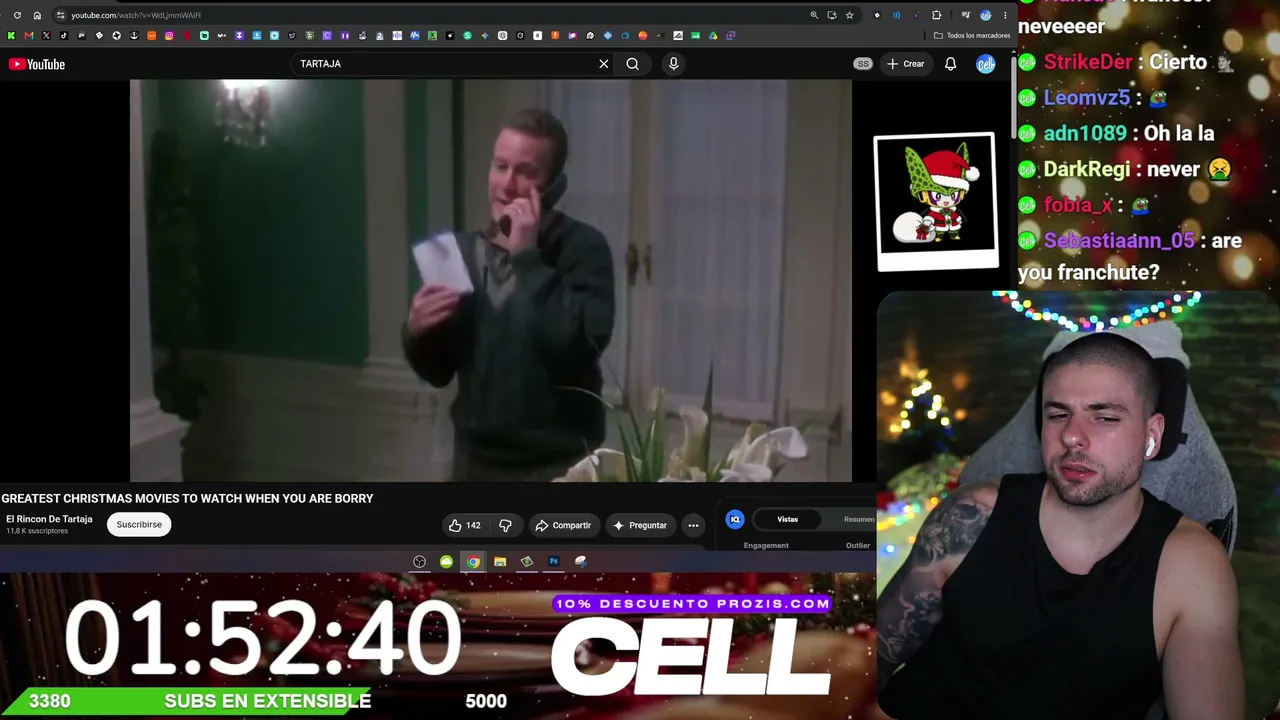The width and height of the screenshot is (1280, 720).
Task: Switch to the Vistas tab
Action: [788, 519]
